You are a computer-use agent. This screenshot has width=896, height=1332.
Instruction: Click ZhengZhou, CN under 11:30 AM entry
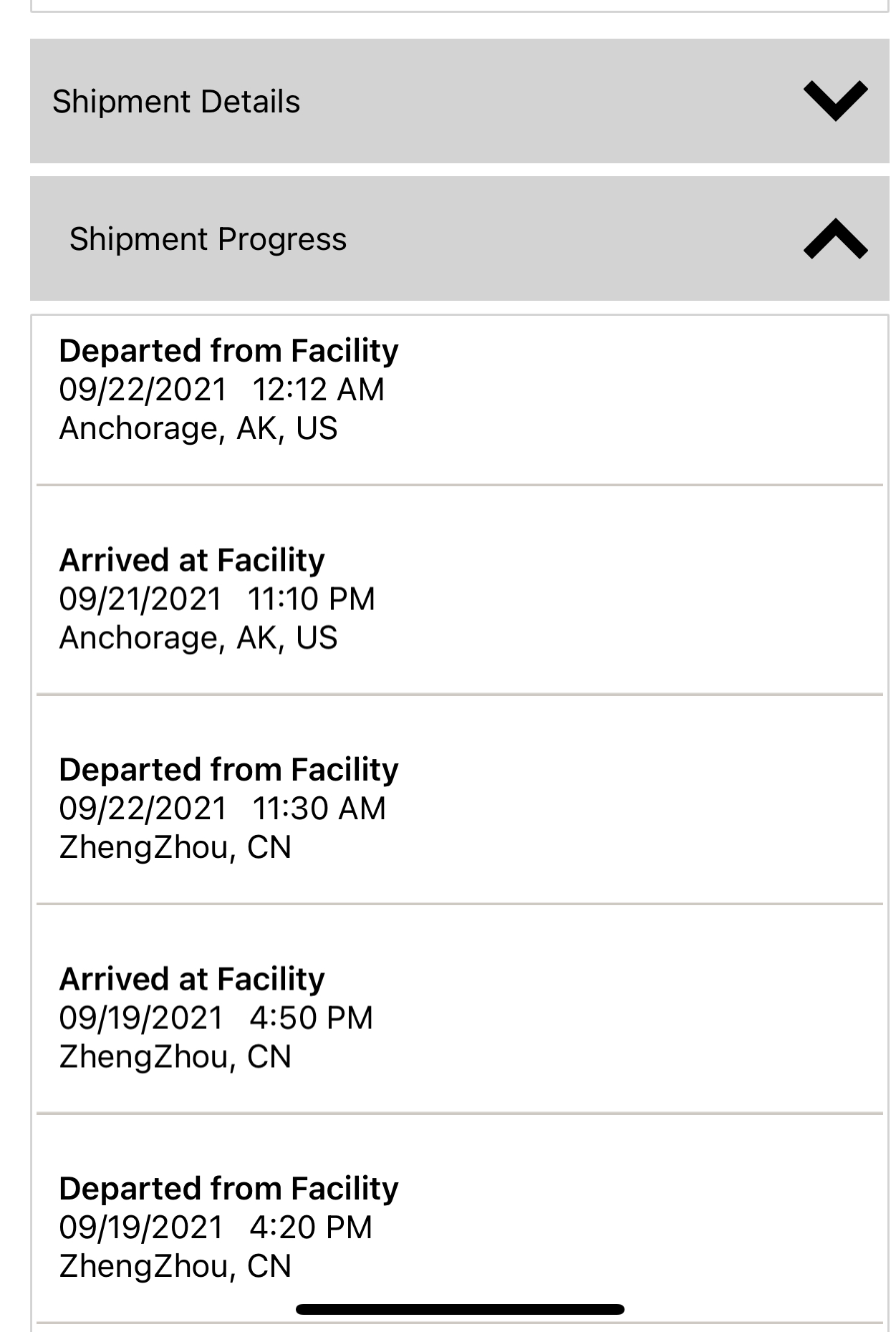(x=175, y=847)
